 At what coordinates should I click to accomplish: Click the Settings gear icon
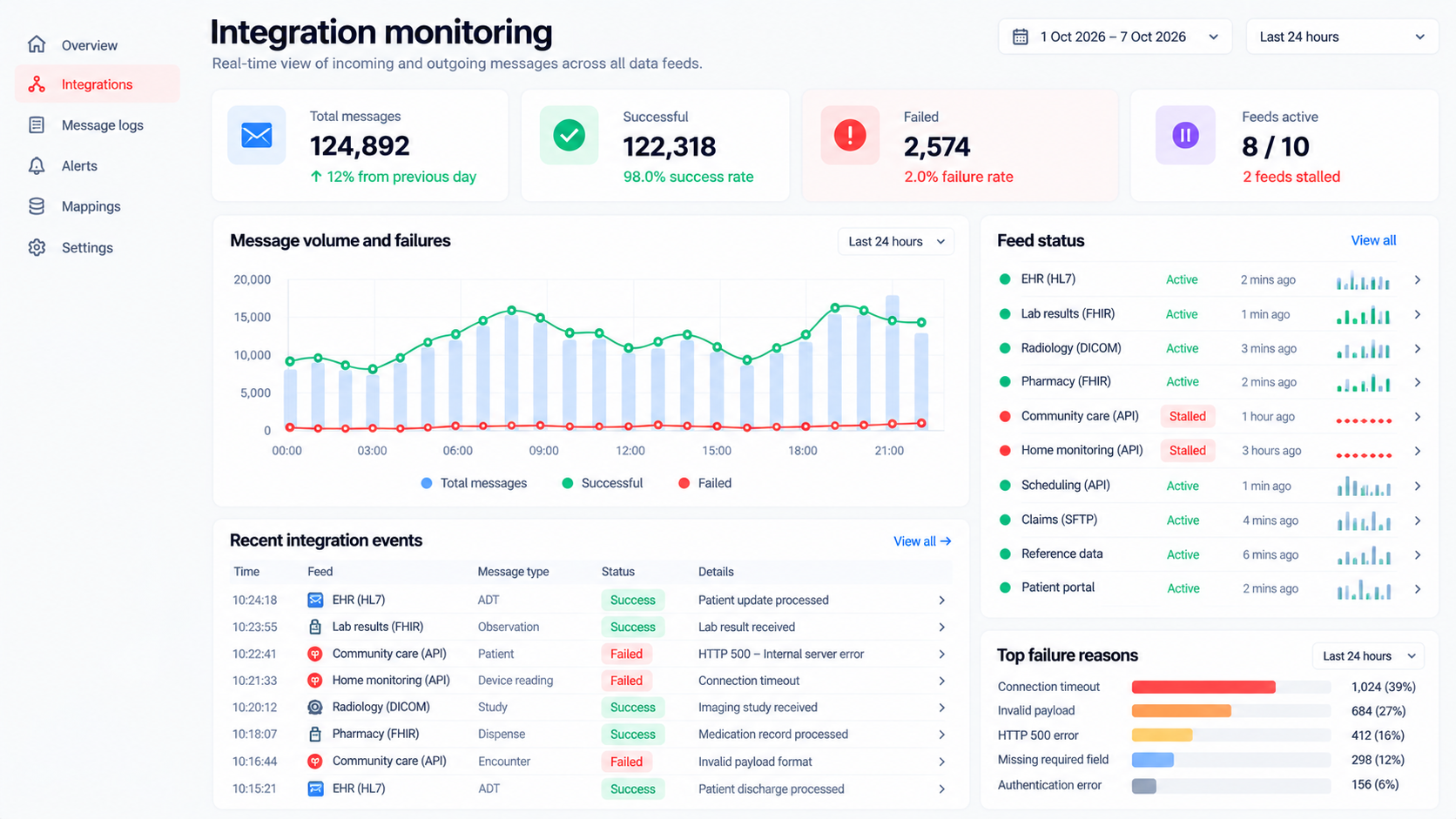pos(37,247)
